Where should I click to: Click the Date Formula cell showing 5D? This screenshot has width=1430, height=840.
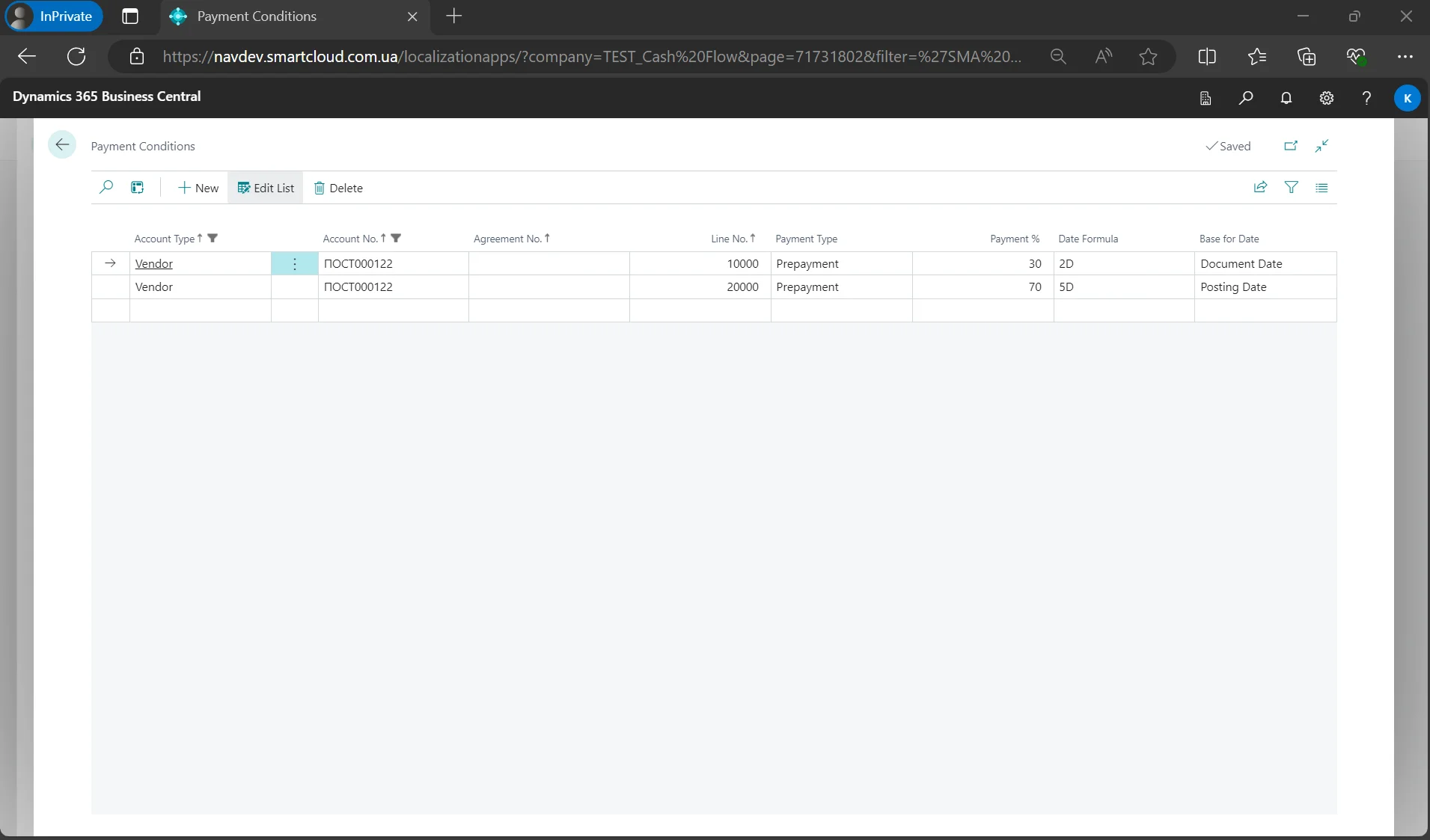pos(1122,287)
